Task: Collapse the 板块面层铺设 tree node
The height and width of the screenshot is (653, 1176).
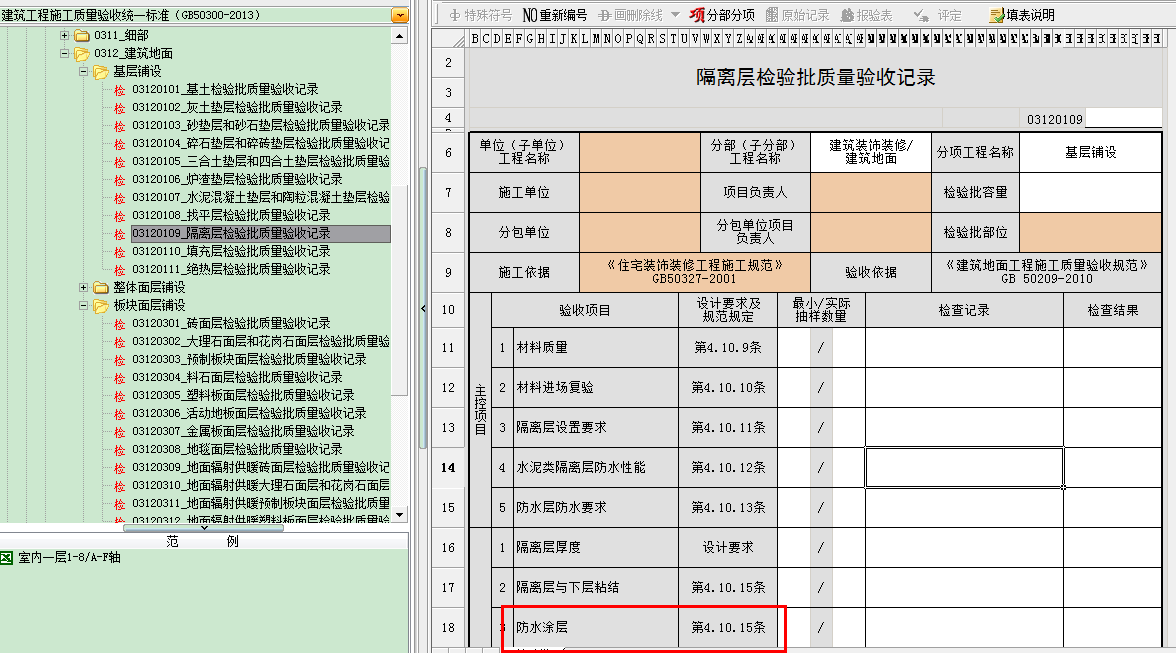Action: [x=83, y=306]
